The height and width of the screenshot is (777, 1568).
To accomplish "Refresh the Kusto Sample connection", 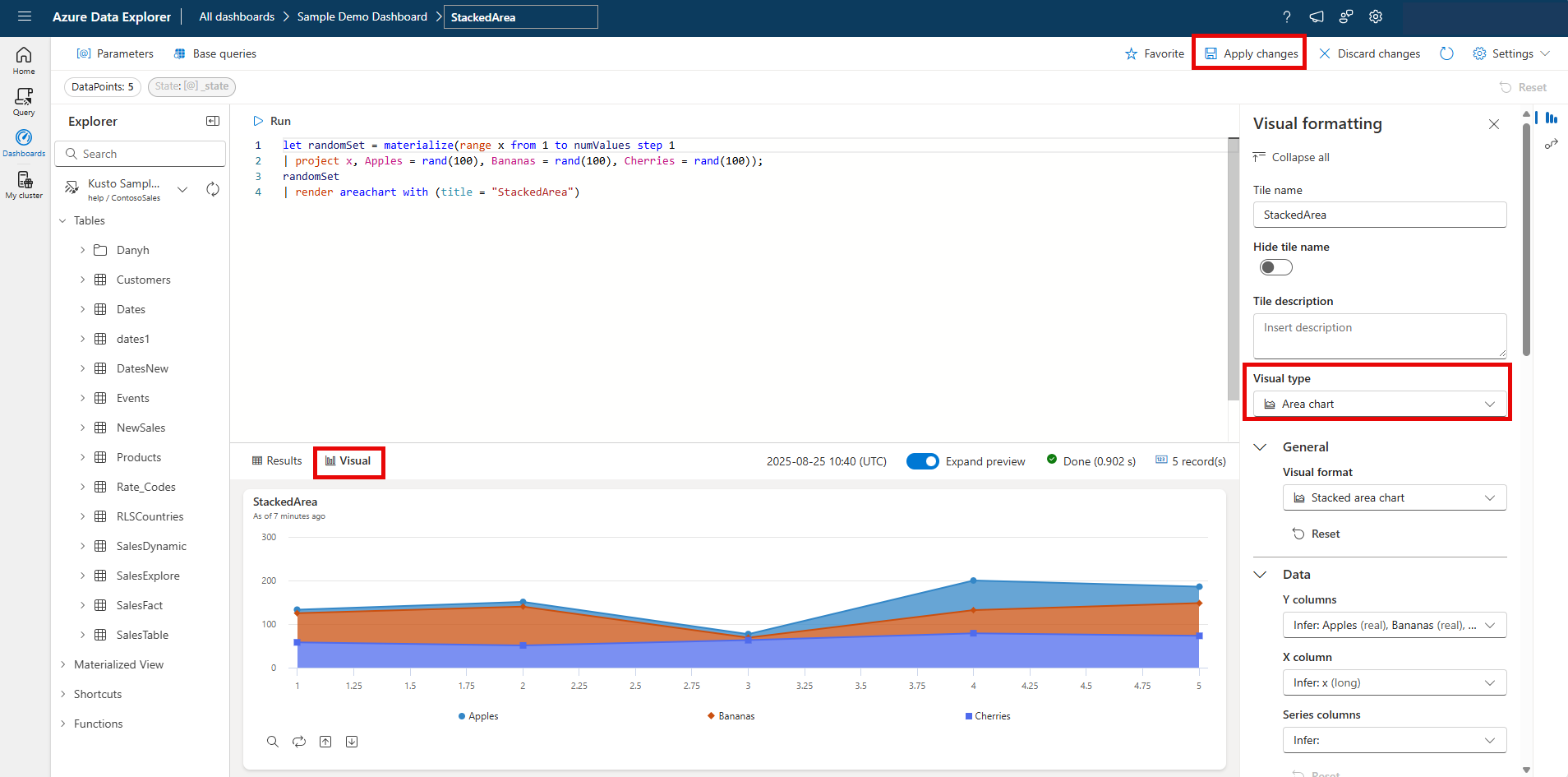I will tap(213, 189).
